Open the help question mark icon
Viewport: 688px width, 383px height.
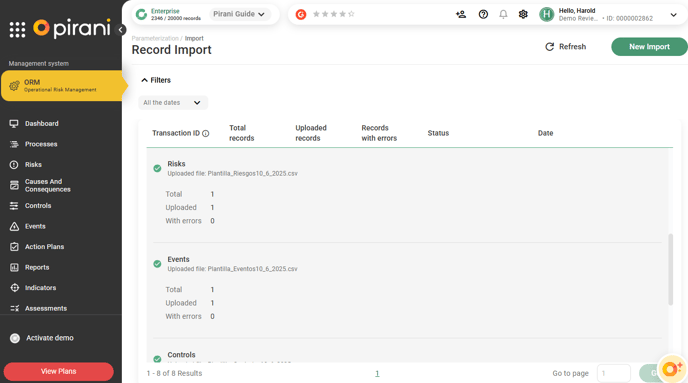click(483, 14)
